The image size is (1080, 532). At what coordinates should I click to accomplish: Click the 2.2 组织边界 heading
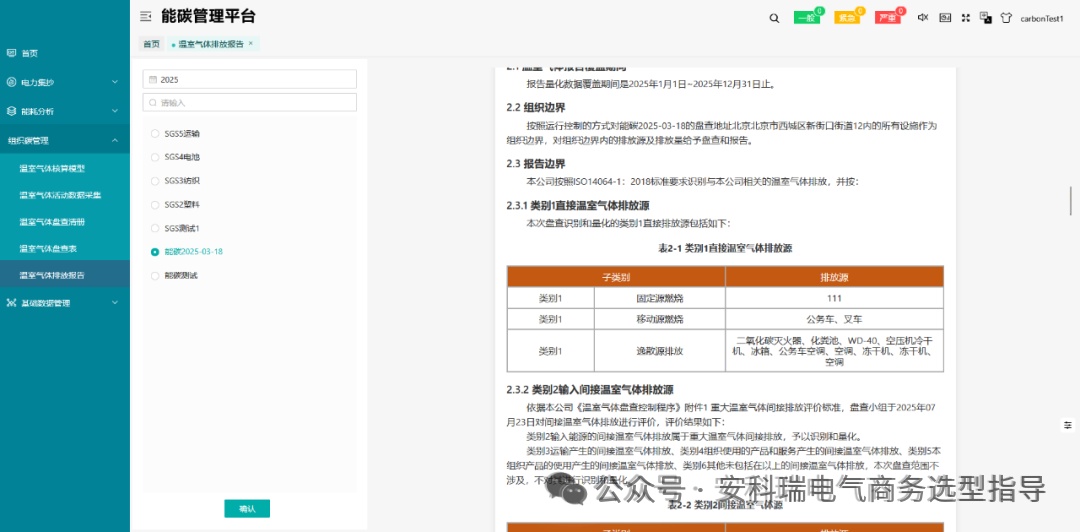[x=536, y=108]
